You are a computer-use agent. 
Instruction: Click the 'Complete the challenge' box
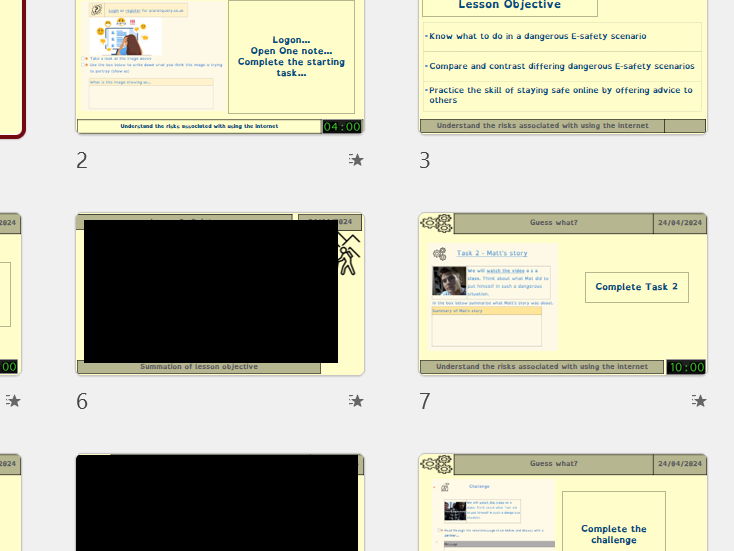(x=613, y=533)
